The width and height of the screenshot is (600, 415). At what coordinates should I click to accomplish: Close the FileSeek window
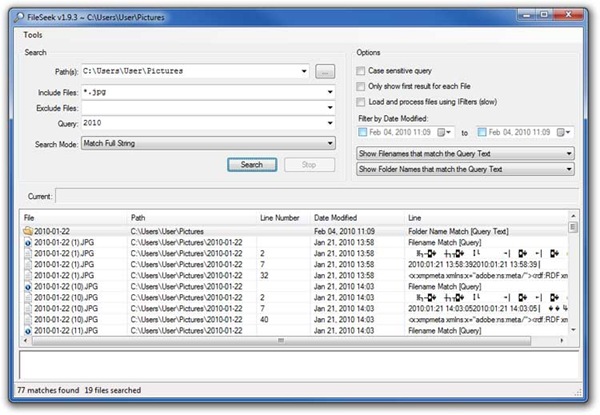[568, 15]
